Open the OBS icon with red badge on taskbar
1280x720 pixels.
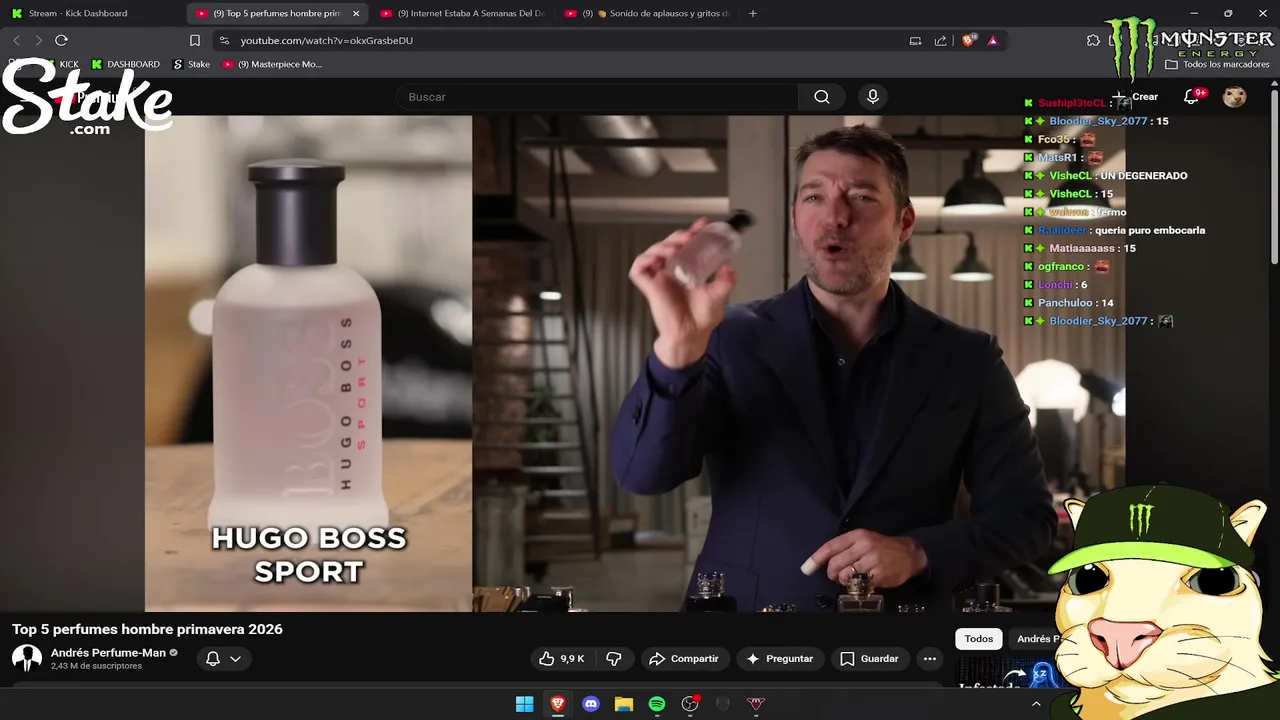click(x=690, y=704)
